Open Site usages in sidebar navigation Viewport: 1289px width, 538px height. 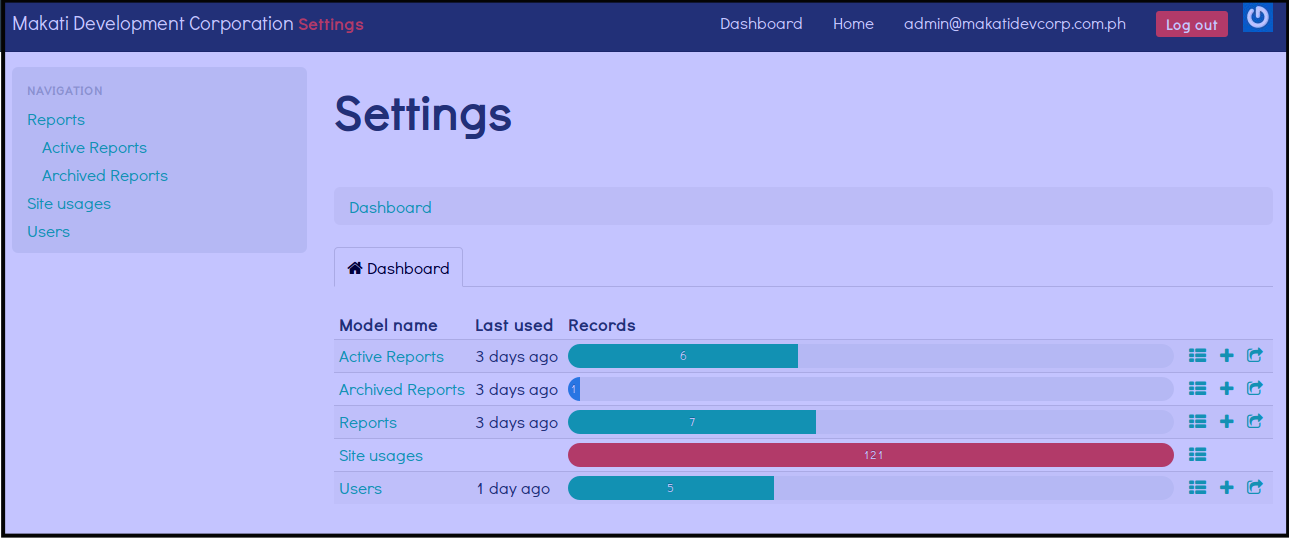[x=69, y=204]
